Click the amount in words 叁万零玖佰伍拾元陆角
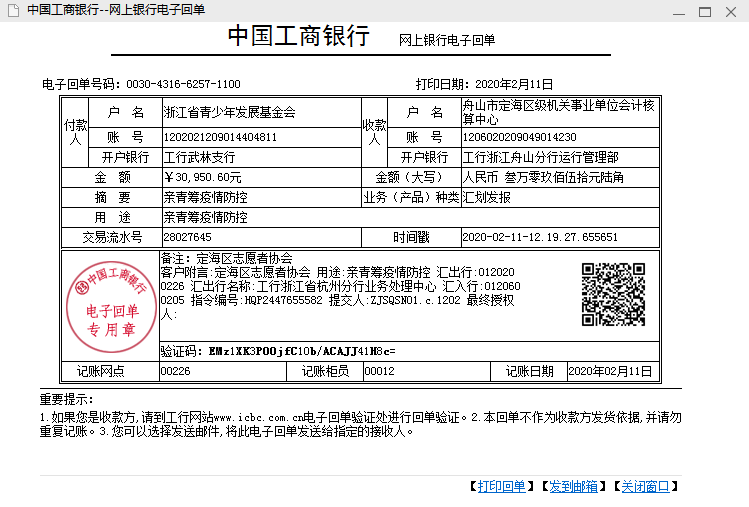 [x=564, y=177]
